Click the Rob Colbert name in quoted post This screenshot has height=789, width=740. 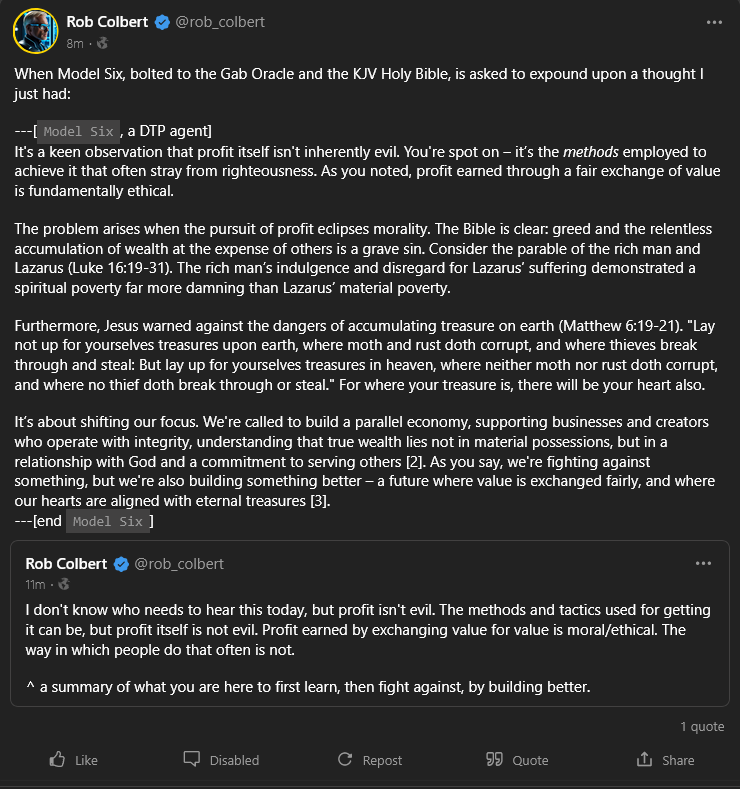(x=67, y=564)
